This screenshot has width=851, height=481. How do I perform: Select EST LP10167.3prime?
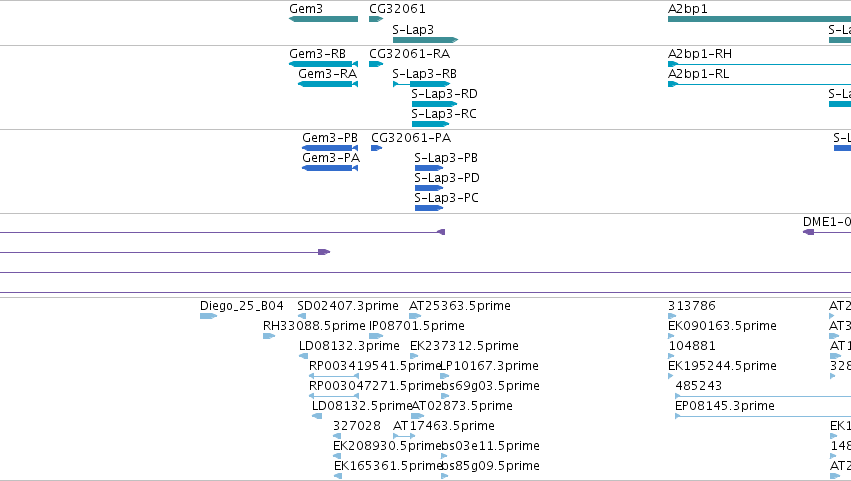pyautogui.click(x=444, y=376)
